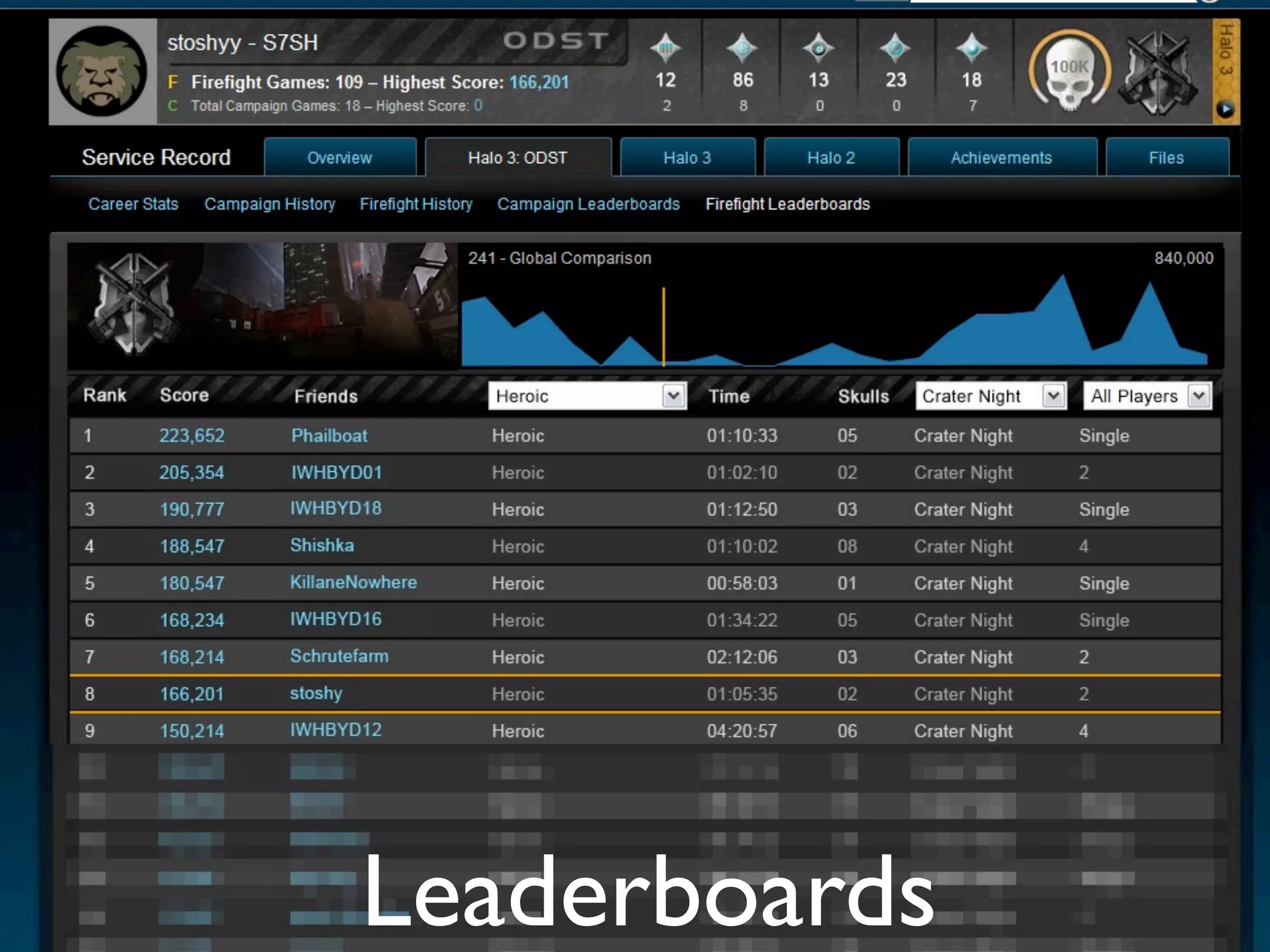
Task: Click score 168,214
Action: [x=192, y=657]
